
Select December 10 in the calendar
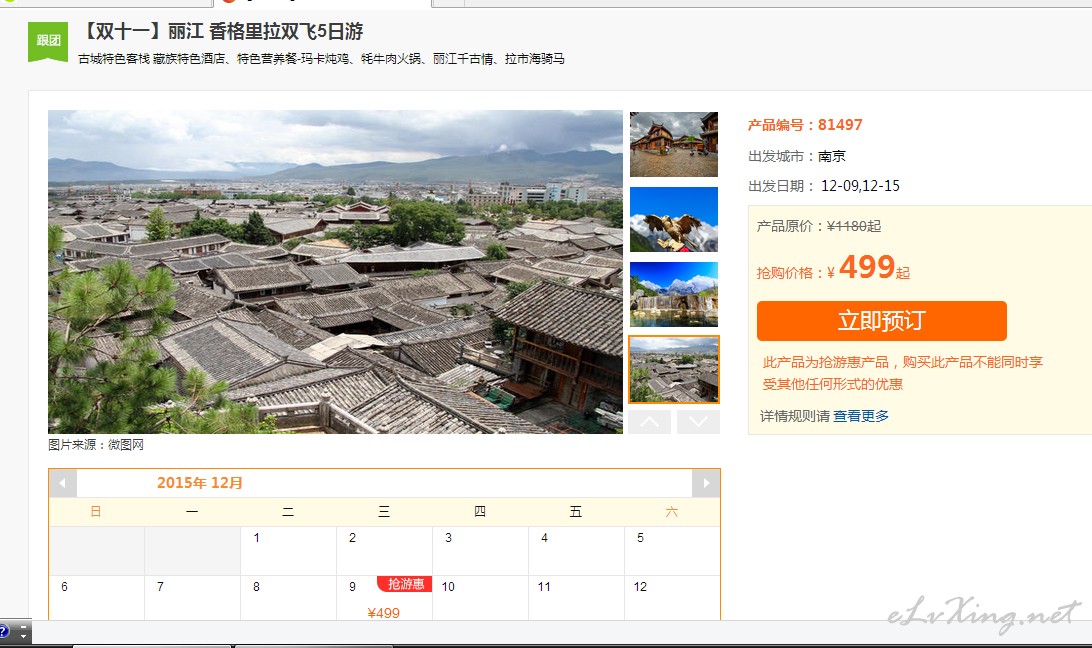tap(481, 598)
